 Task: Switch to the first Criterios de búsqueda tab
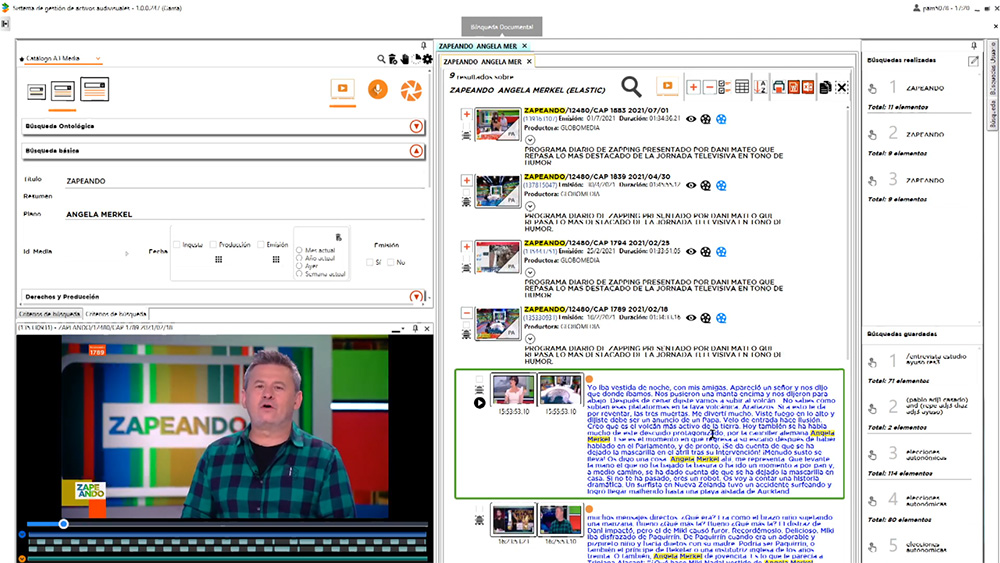pyautogui.click(x=49, y=314)
